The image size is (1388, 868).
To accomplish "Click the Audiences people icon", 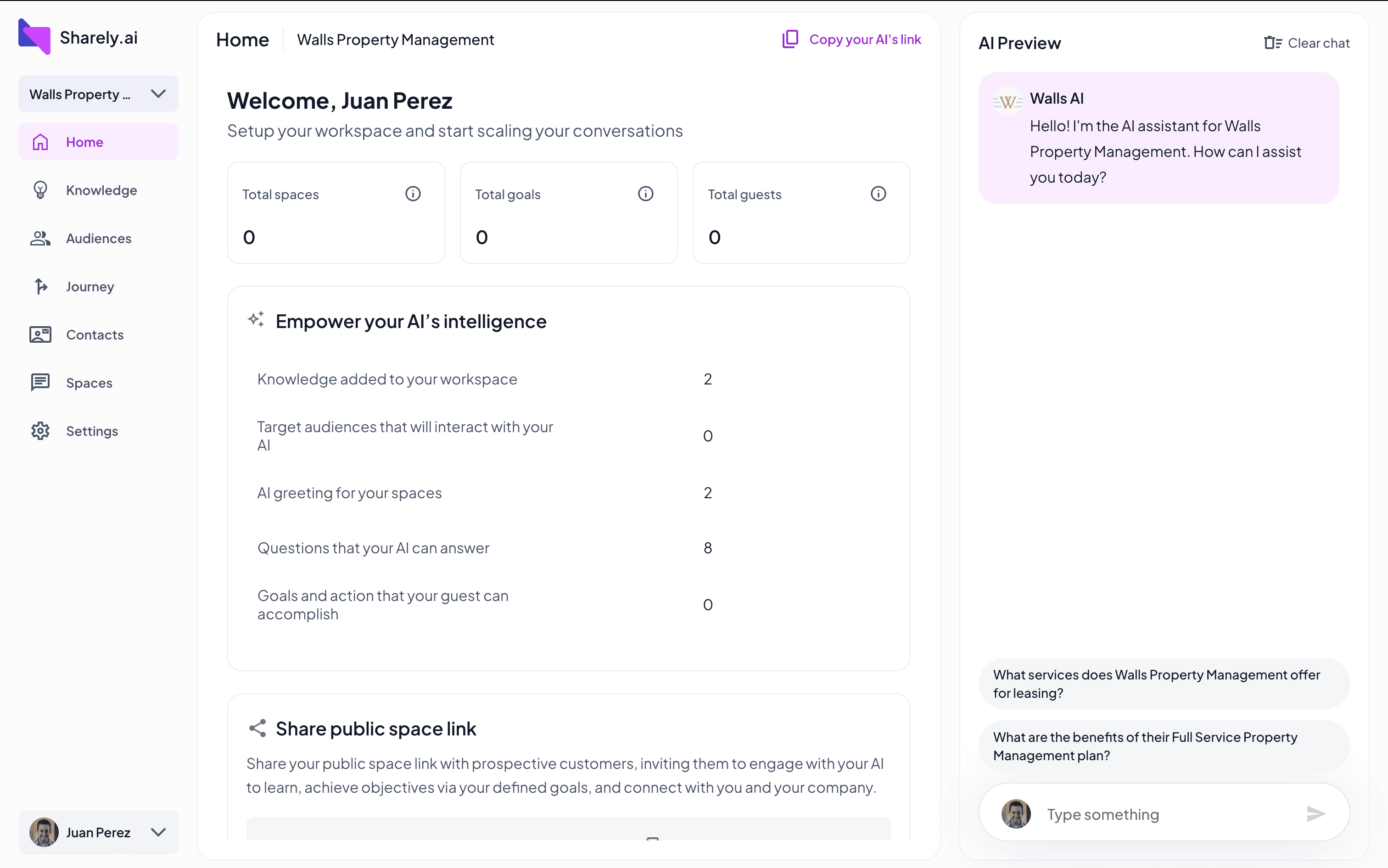I will (x=40, y=238).
